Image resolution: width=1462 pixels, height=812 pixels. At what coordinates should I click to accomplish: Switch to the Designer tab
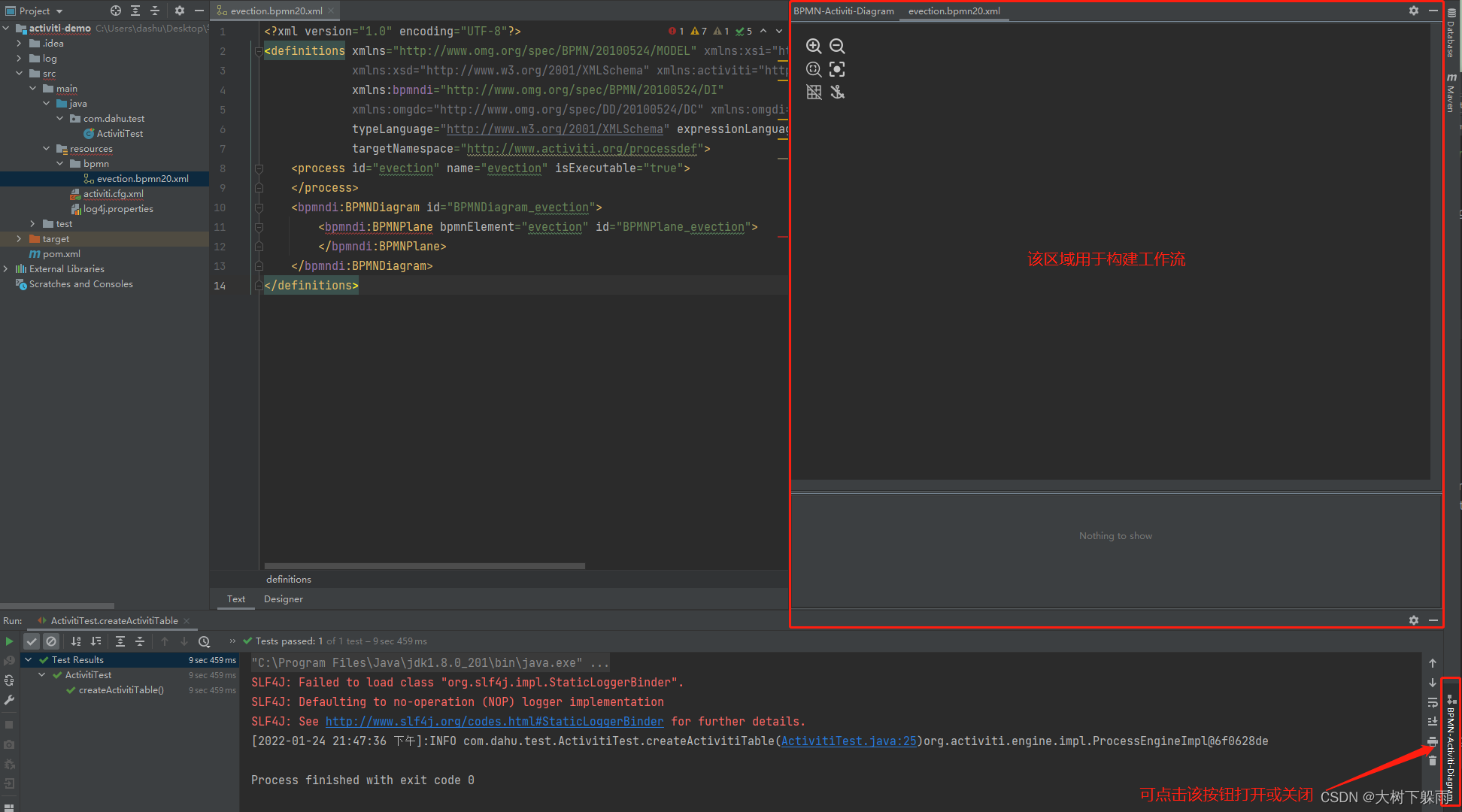pyautogui.click(x=283, y=599)
